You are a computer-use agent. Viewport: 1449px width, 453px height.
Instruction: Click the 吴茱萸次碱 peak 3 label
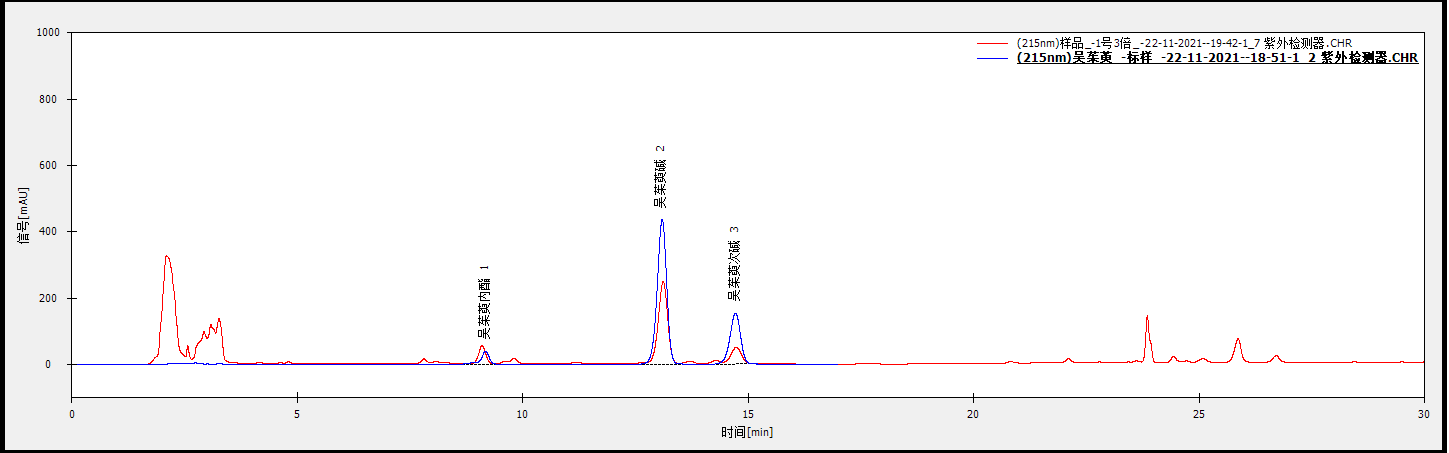tap(734, 264)
